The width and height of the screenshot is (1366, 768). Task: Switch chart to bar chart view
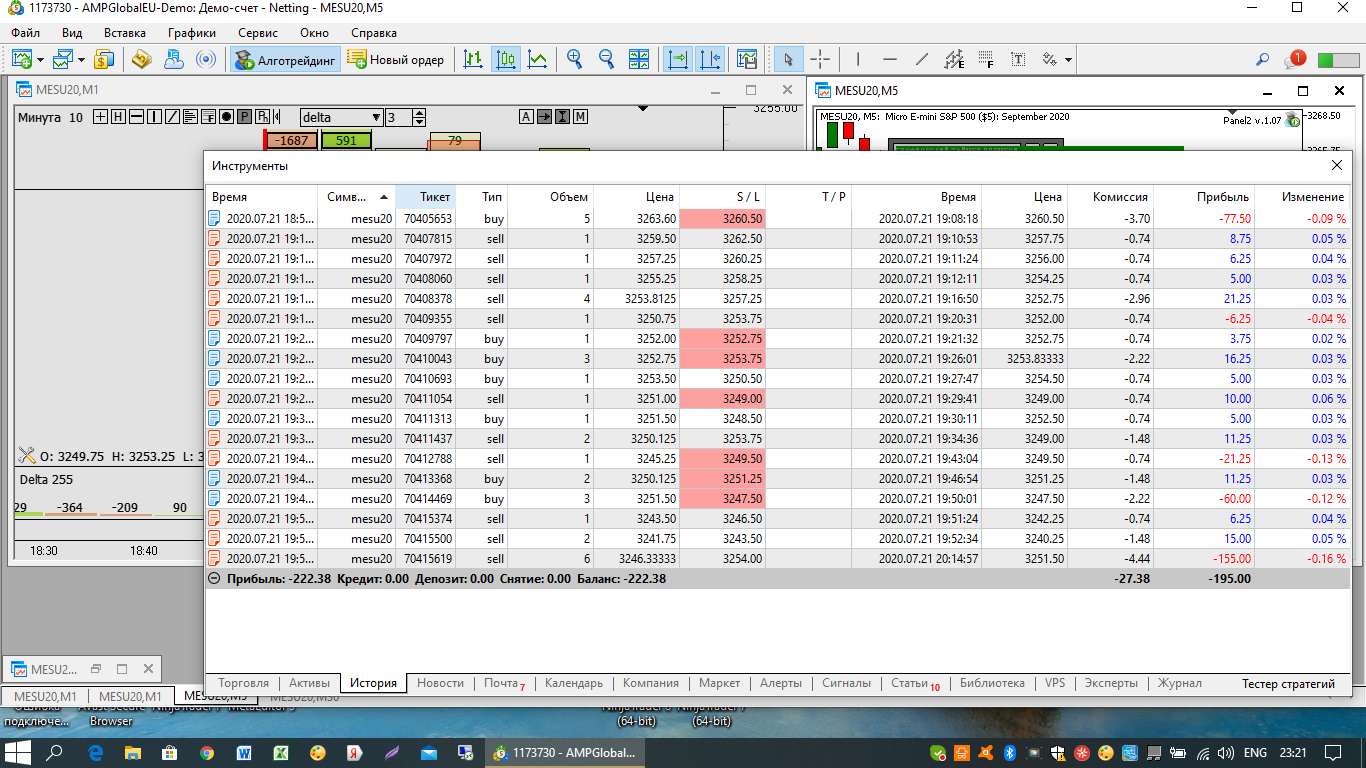coord(473,59)
